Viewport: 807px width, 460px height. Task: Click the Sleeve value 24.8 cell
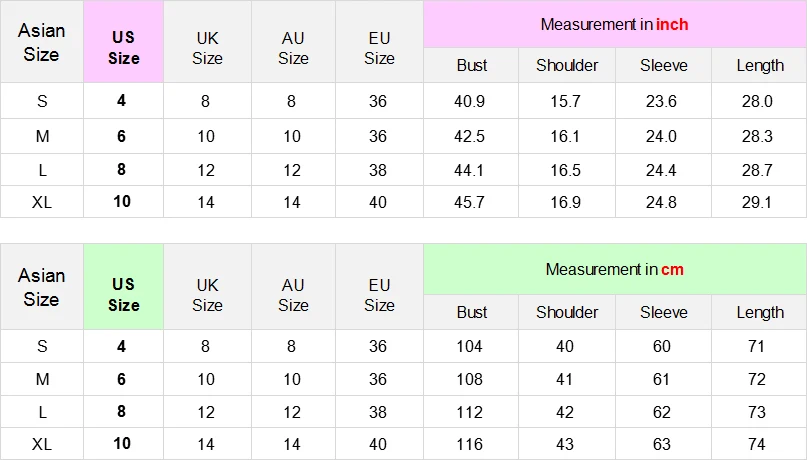663,202
